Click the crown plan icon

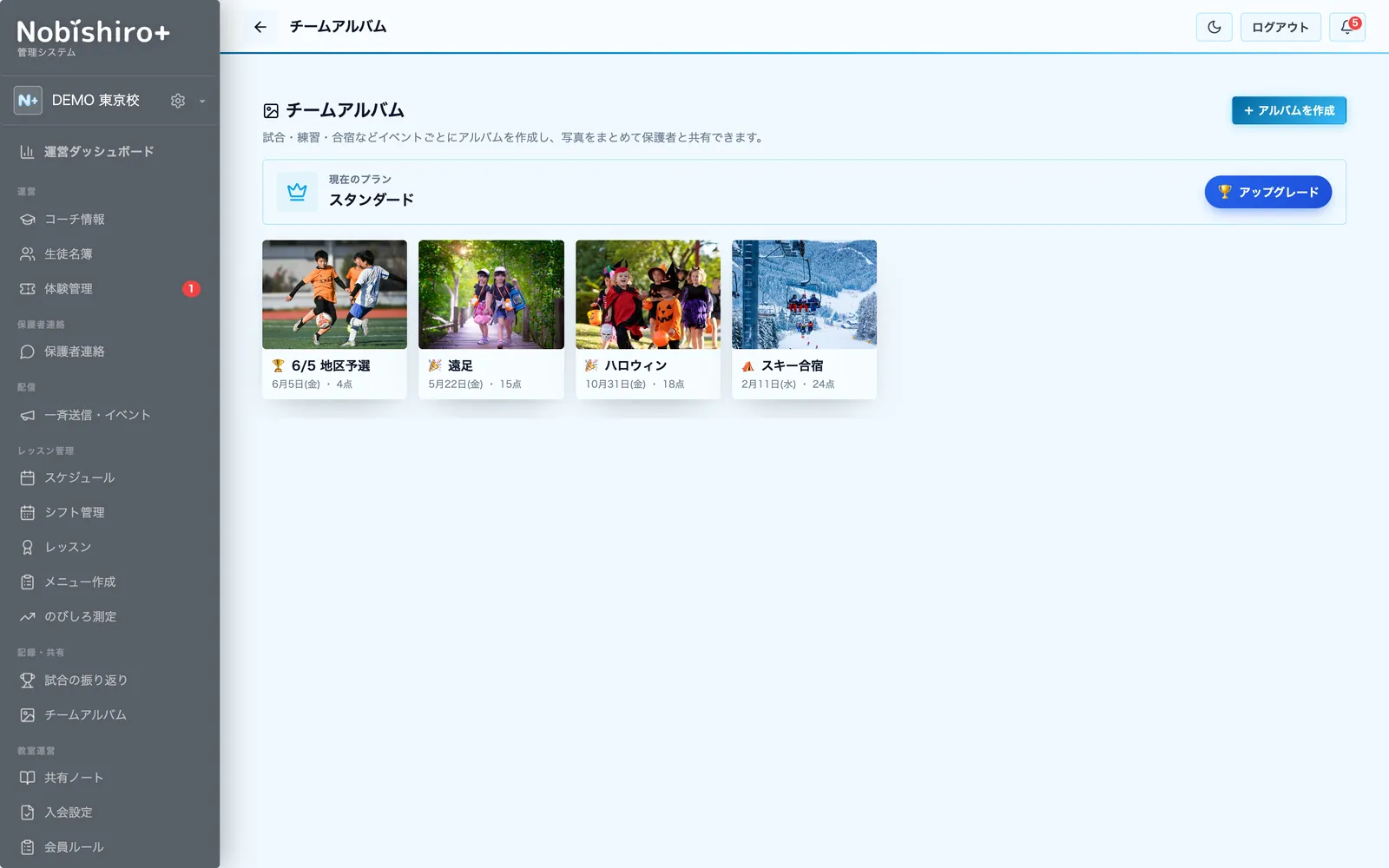click(297, 192)
